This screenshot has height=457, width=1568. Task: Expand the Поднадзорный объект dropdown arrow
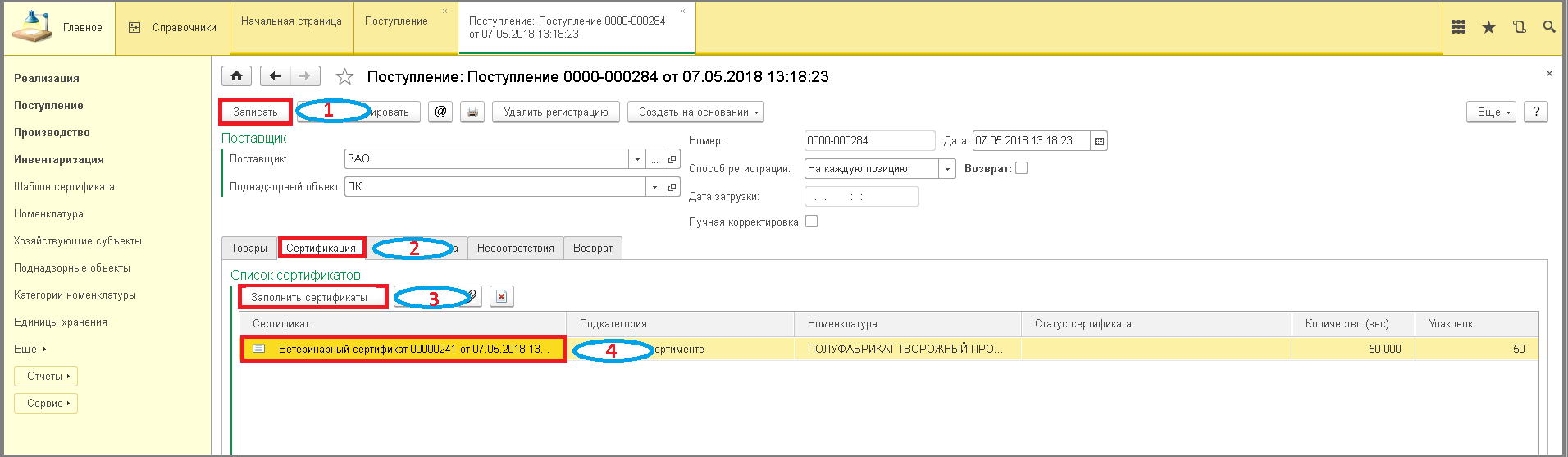tap(654, 187)
